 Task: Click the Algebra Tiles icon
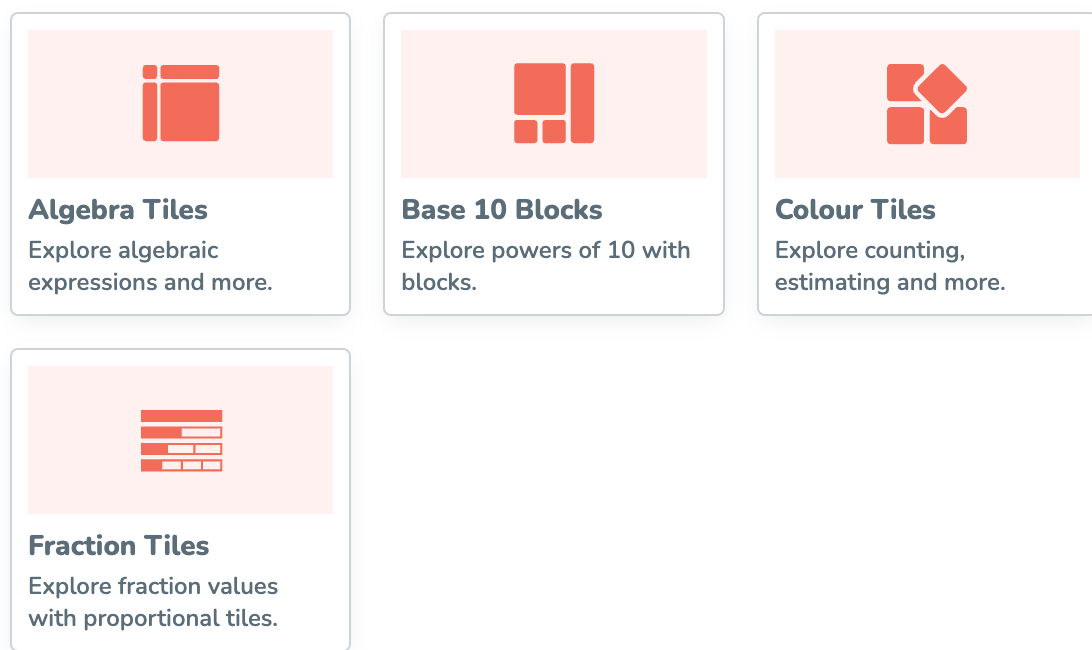[181, 103]
